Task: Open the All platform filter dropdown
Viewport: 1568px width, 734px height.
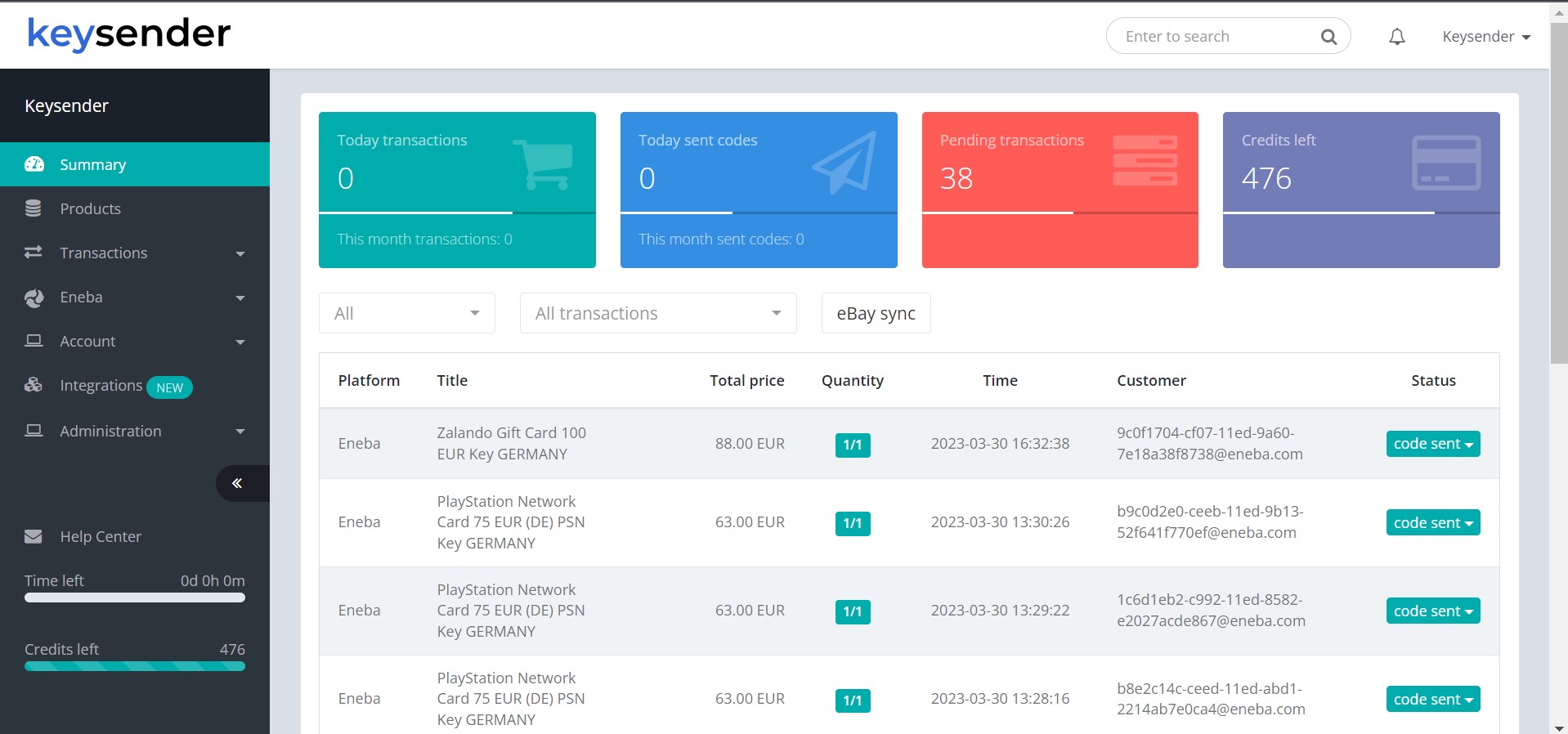Action: 407,313
